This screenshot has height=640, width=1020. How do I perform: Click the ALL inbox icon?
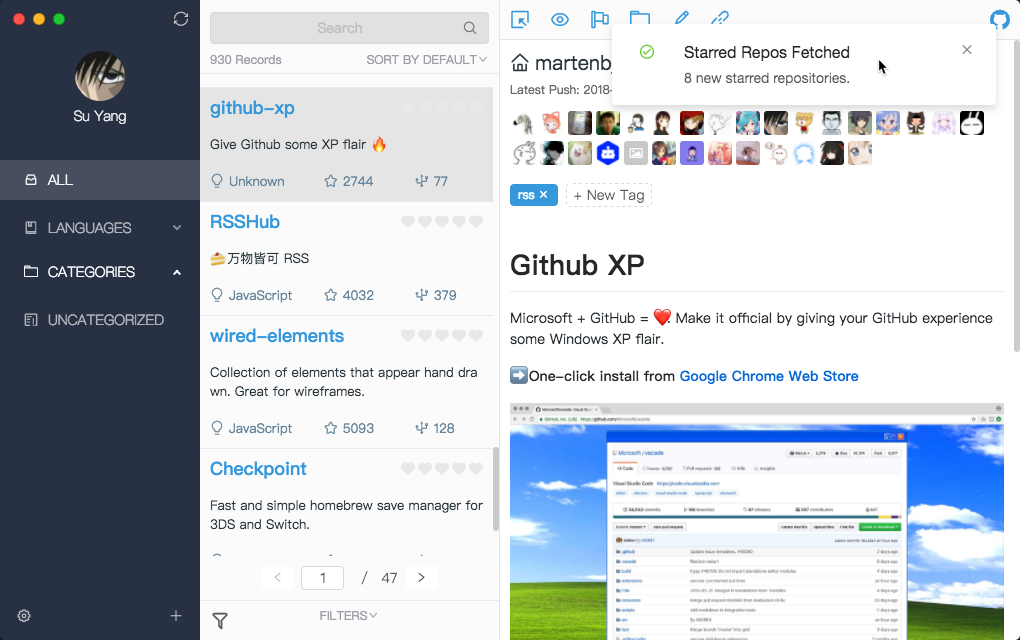[31, 180]
